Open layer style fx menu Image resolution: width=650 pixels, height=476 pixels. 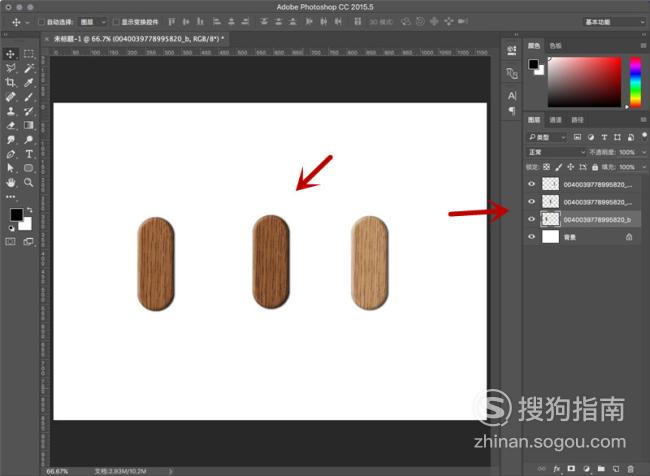(557, 469)
